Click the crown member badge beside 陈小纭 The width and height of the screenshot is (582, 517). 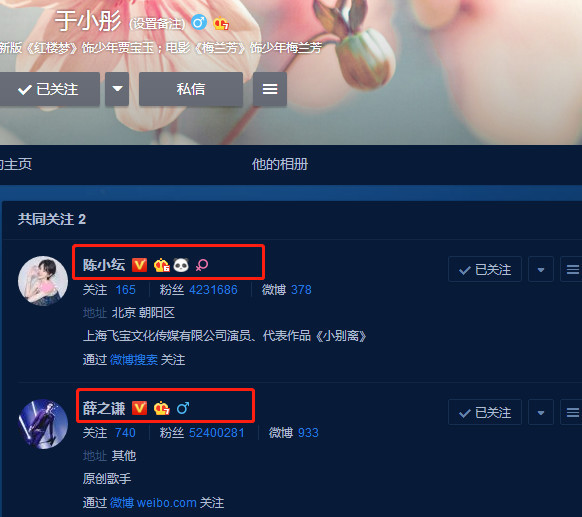pos(162,265)
